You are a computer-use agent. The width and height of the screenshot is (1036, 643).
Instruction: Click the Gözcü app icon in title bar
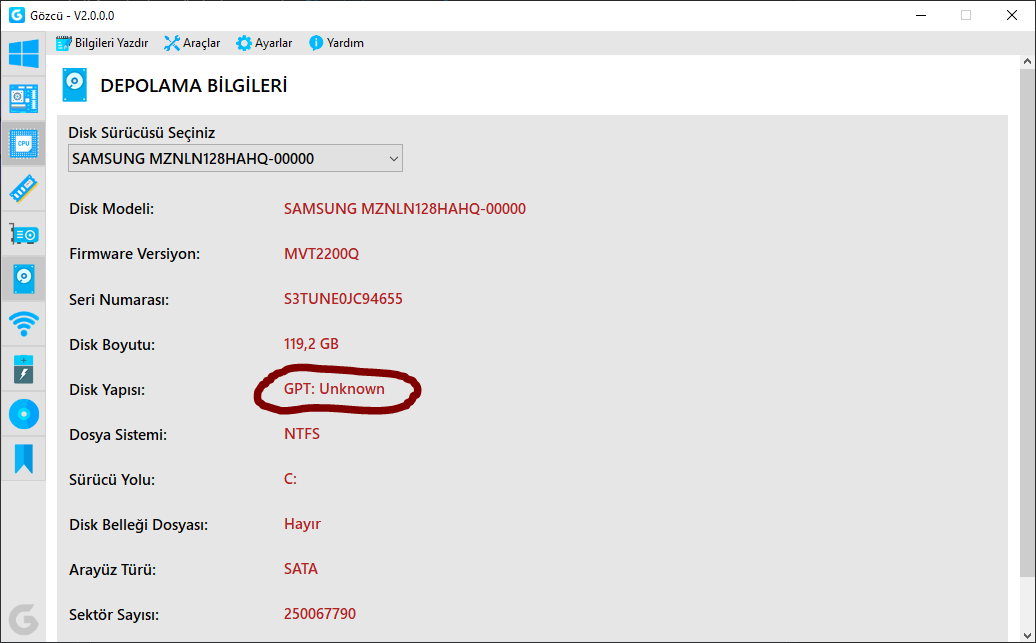tap(17, 15)
